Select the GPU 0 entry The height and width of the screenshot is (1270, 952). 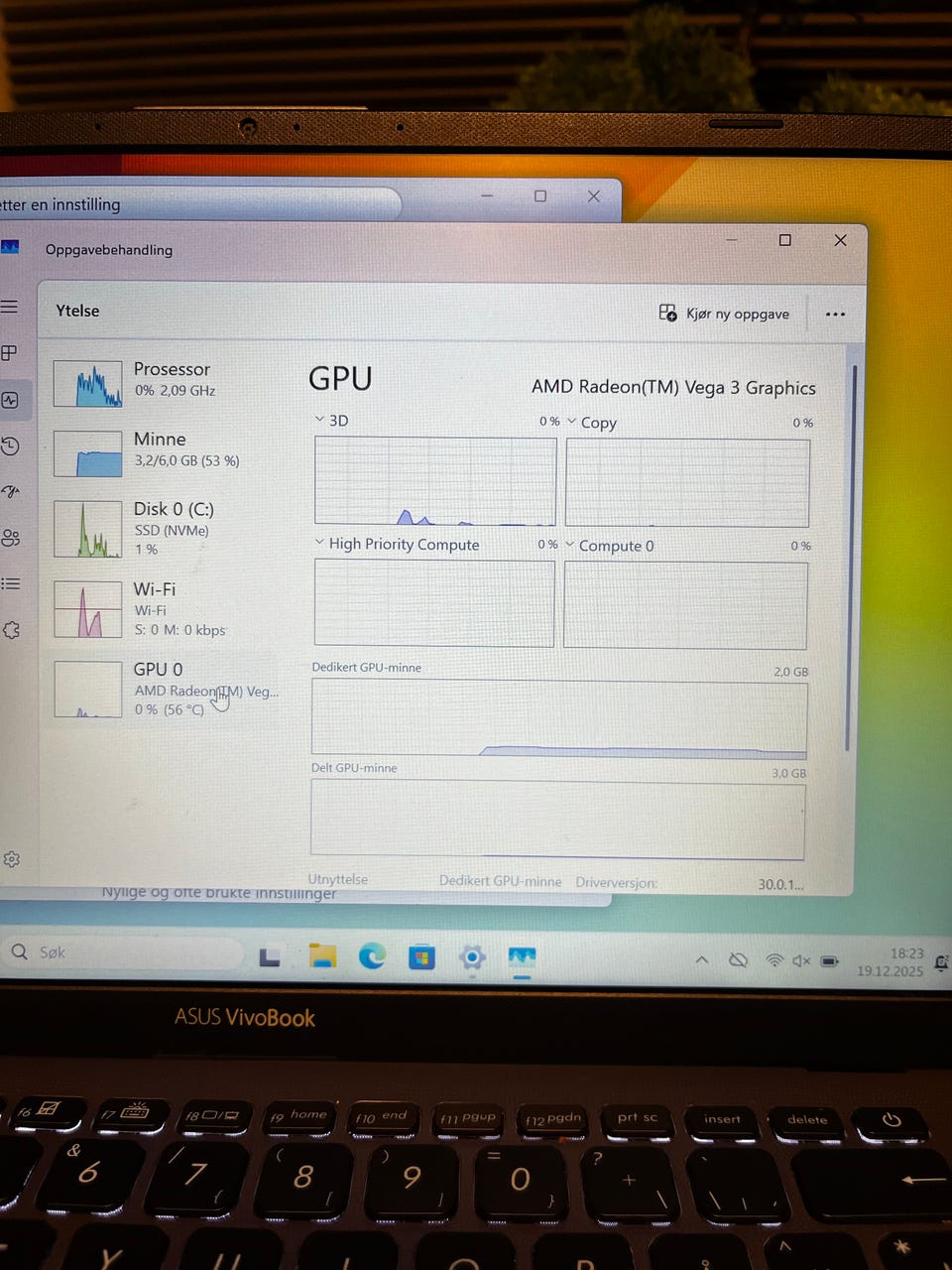click(165, 689)
